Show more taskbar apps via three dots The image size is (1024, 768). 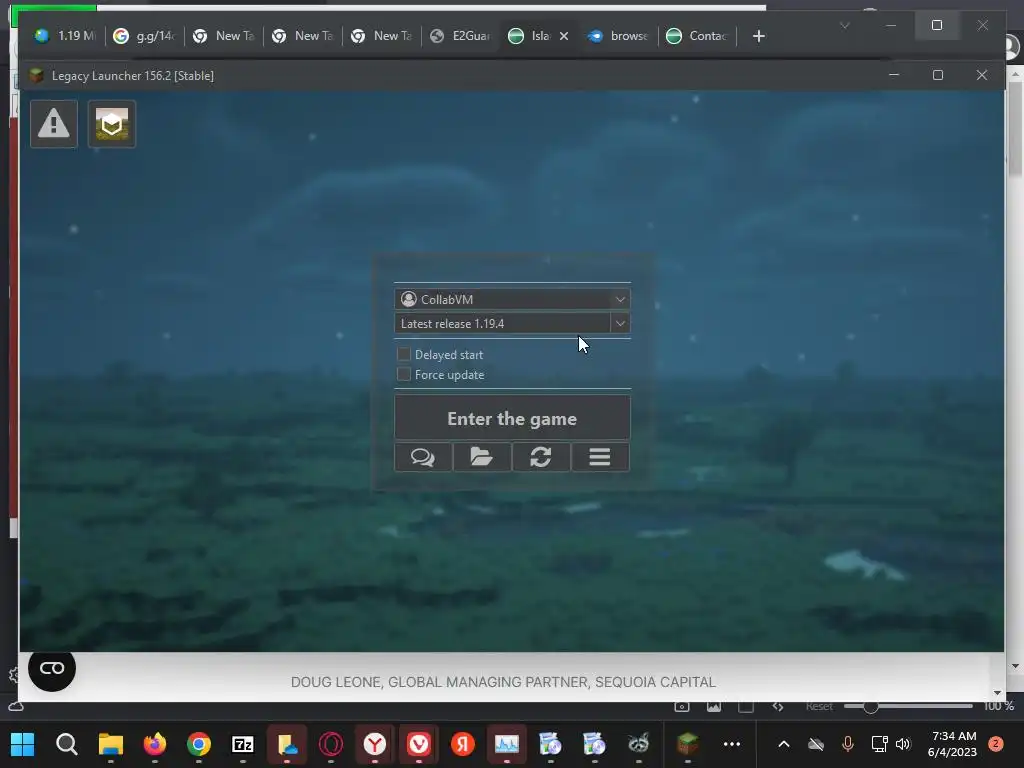(732, 744)
